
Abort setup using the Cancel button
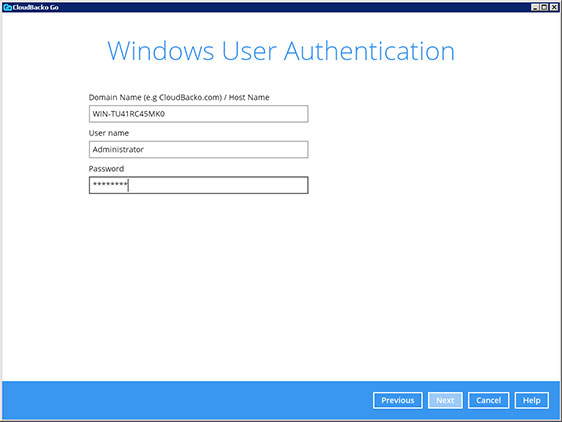[489, 400]
